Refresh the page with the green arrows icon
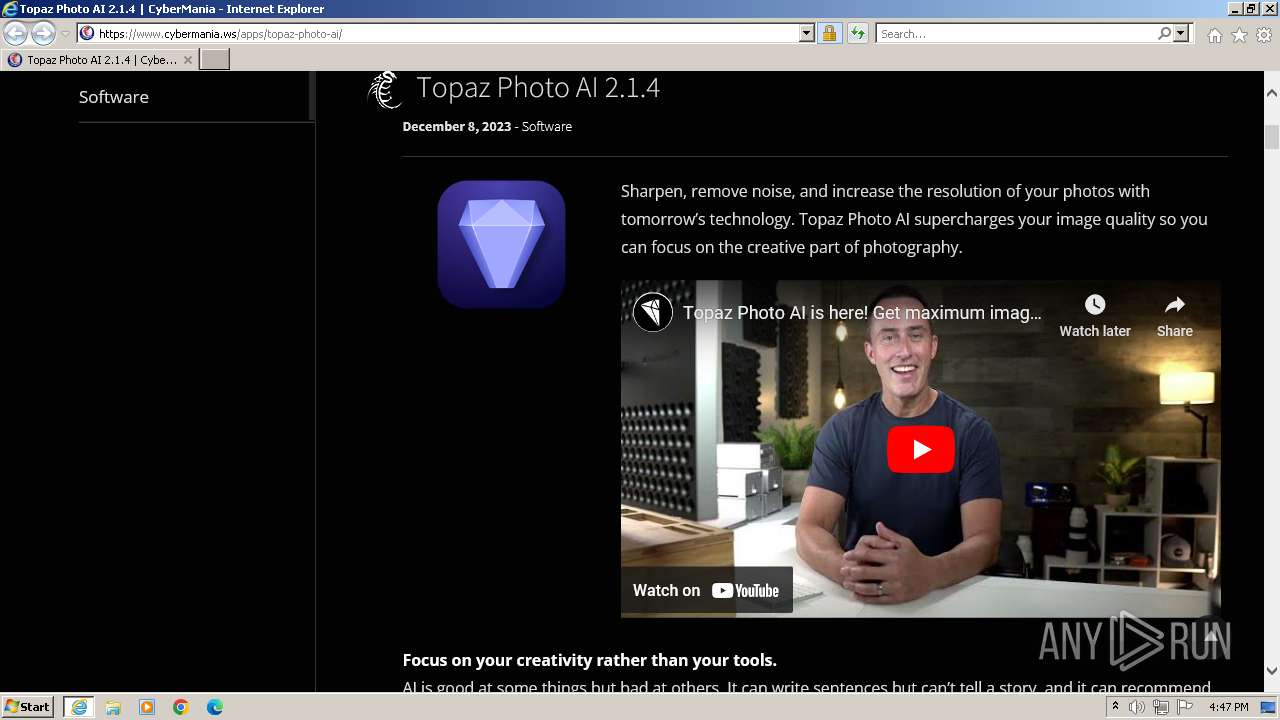 857,34
